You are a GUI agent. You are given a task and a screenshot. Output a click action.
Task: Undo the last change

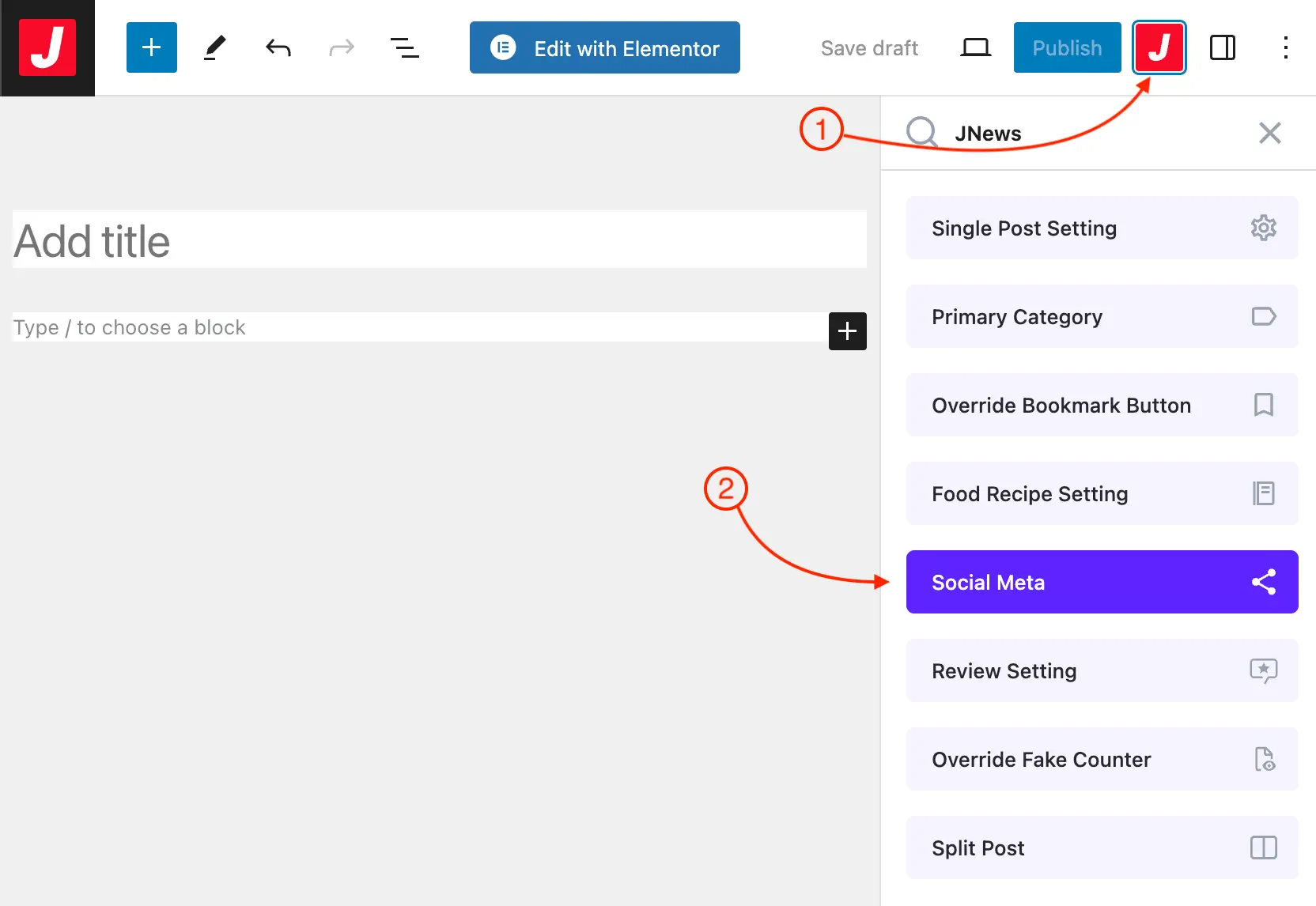coord(278,48)
